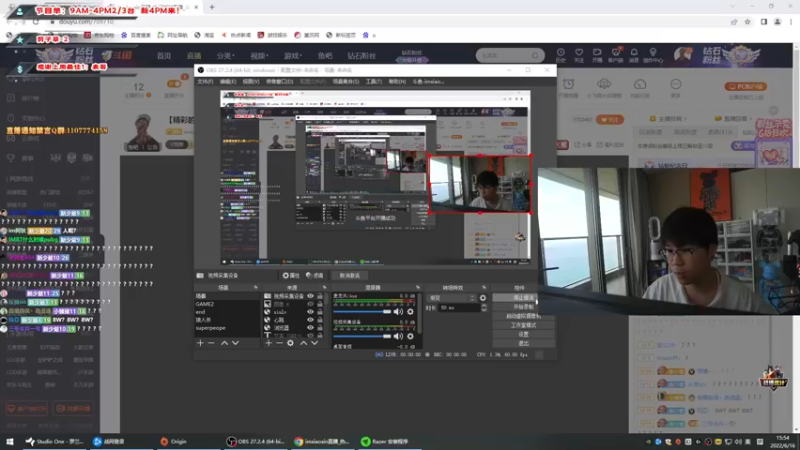The height and width of the screenshot is (450, 800).
Task: Open OBS 编辑(E) menu
Action: (228, 82)
